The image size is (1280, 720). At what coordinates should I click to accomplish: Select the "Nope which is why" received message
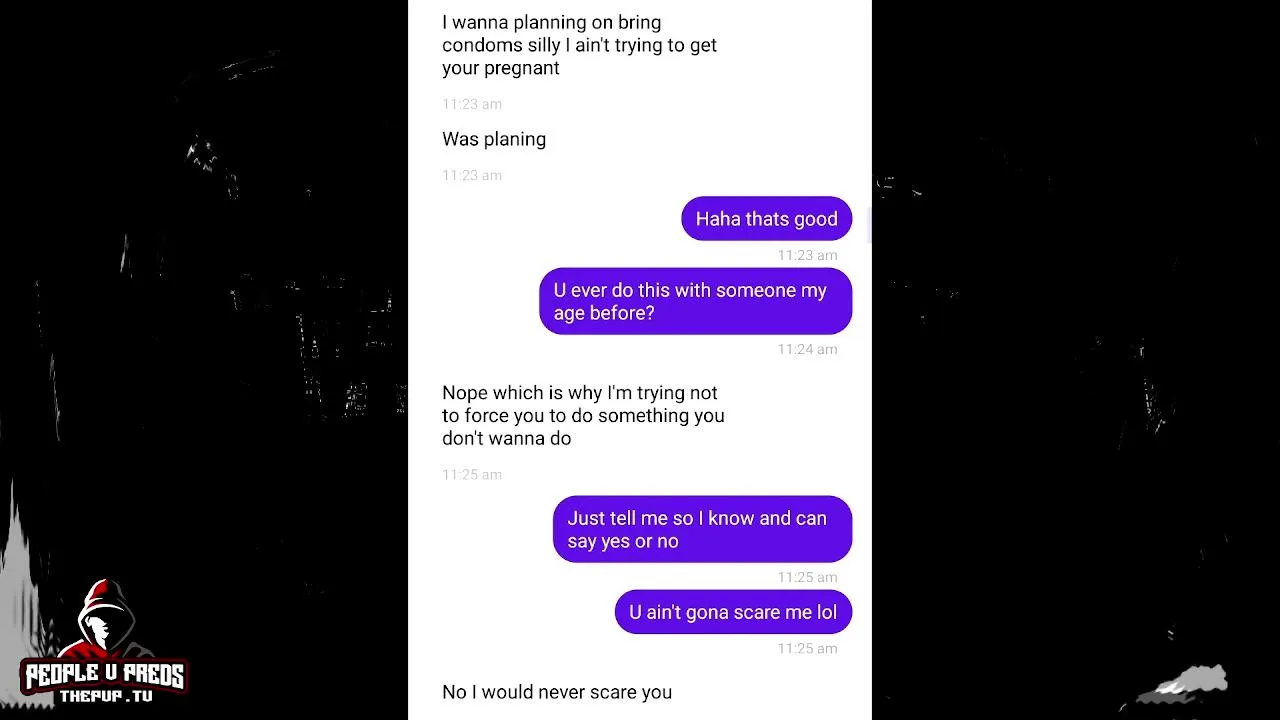point(583,415)
